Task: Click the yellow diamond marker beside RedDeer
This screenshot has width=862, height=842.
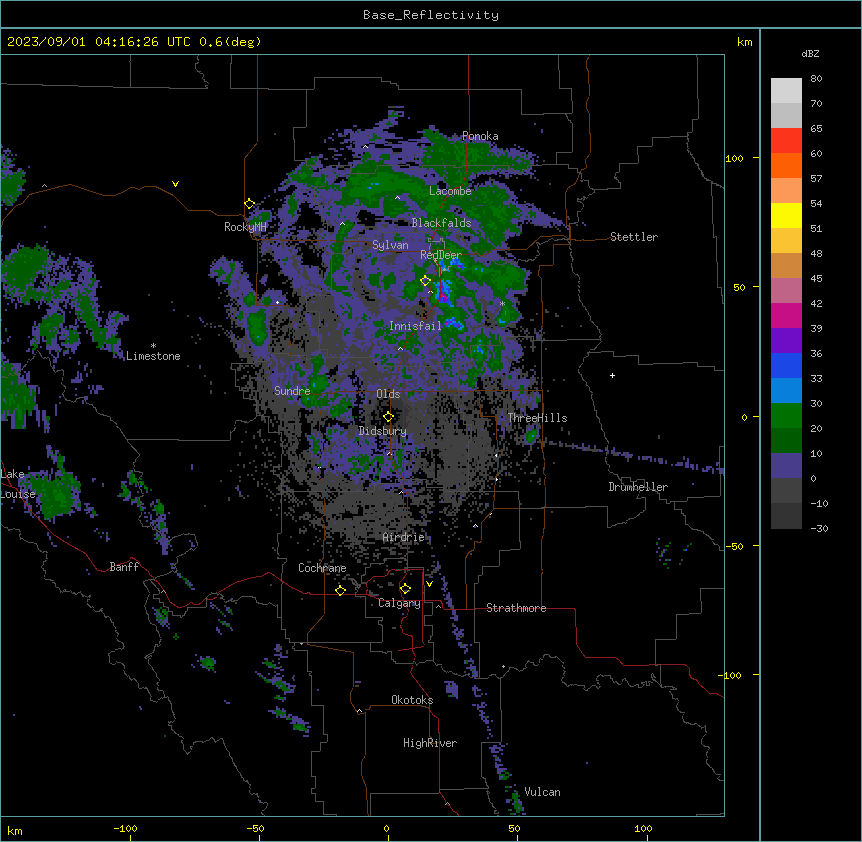Action: click(x=426, y=281)
